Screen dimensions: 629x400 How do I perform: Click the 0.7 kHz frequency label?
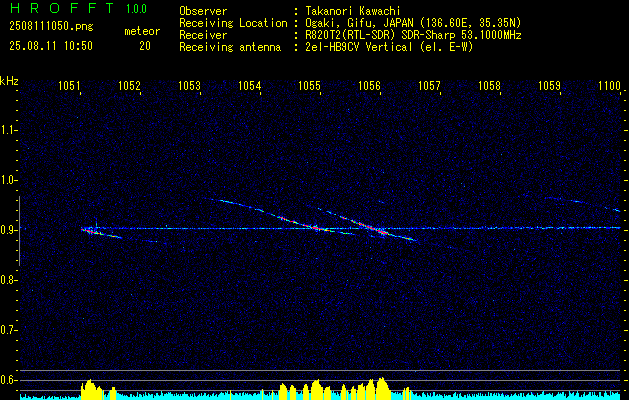click(x=8, y=330)
